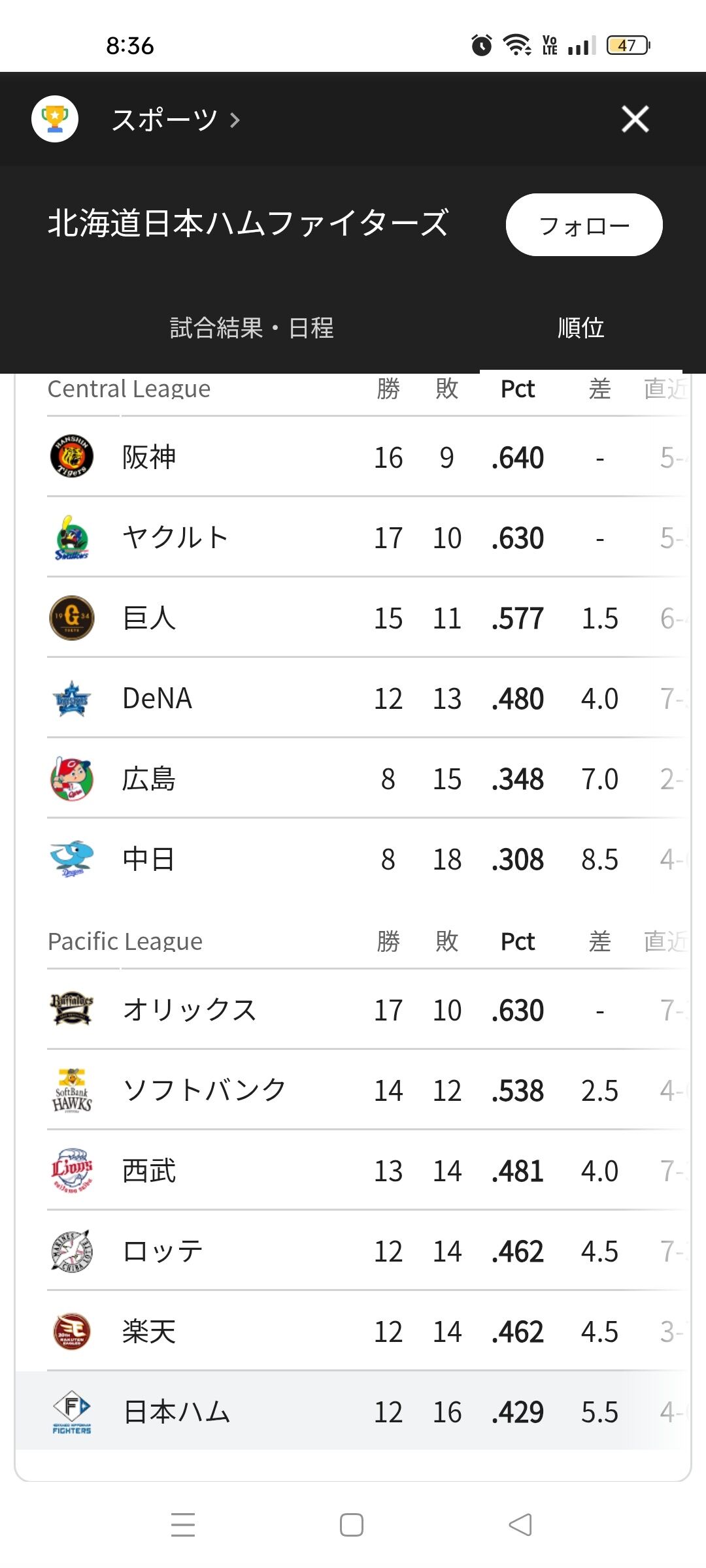The height and width of the screenshot is (1568, 706).
Task: Open the ロッテ team name link
Action: click(x=163, y=1251)
